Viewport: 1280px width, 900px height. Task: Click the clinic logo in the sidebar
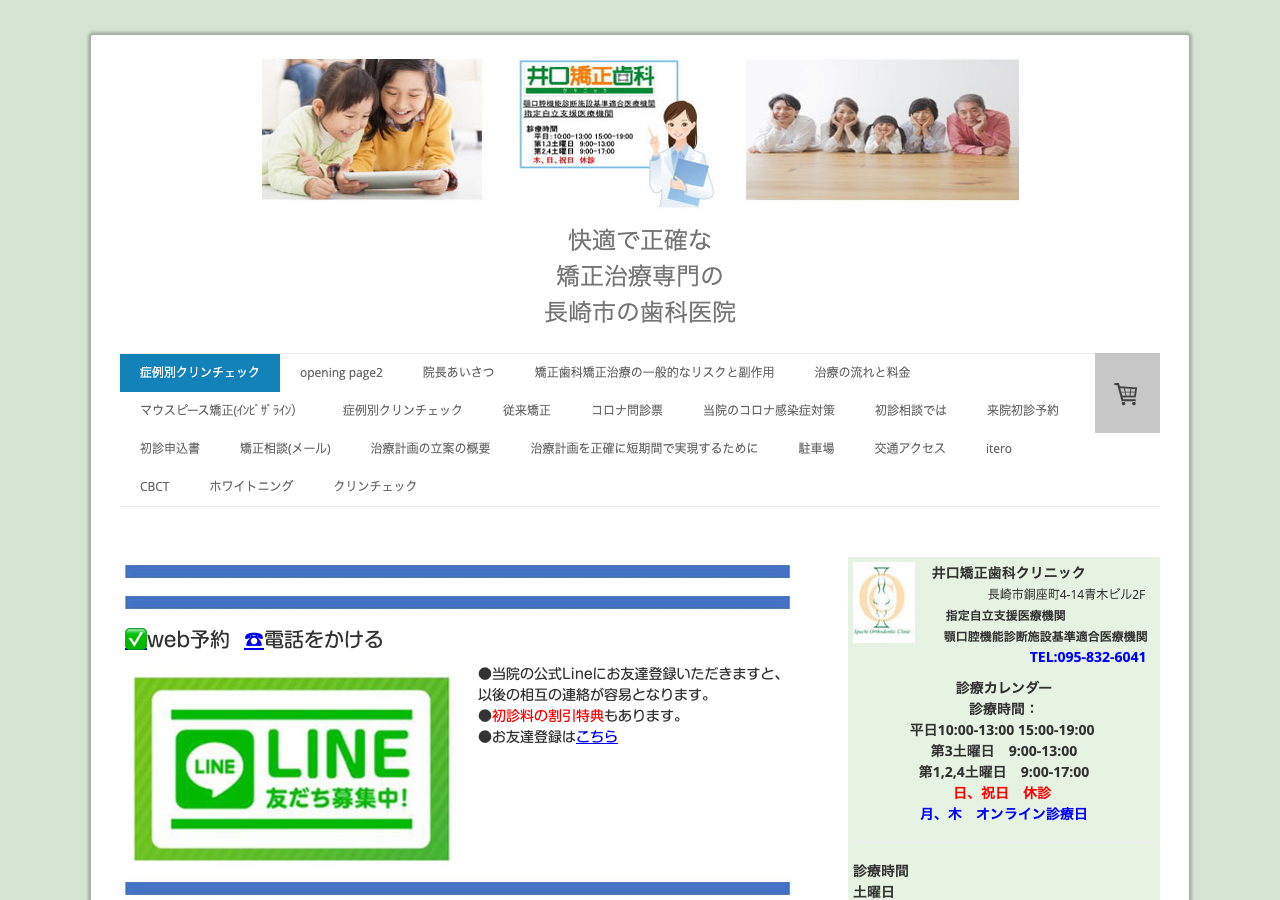coord(883,602)
